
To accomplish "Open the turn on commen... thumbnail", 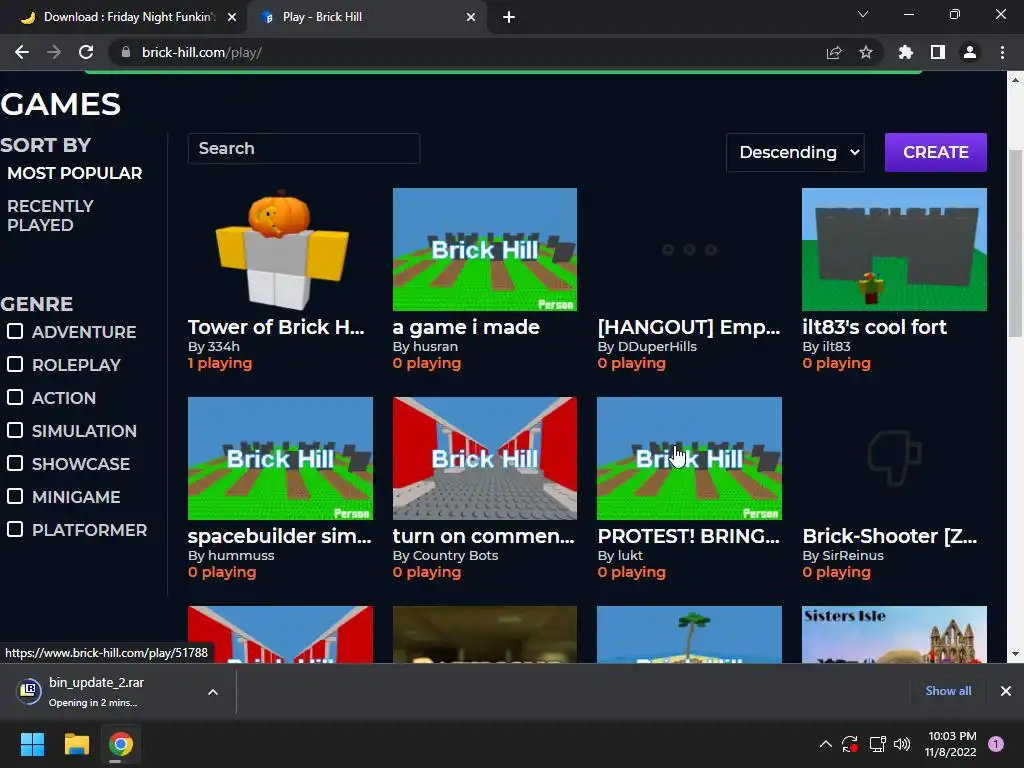I will (x=485, y=458).
